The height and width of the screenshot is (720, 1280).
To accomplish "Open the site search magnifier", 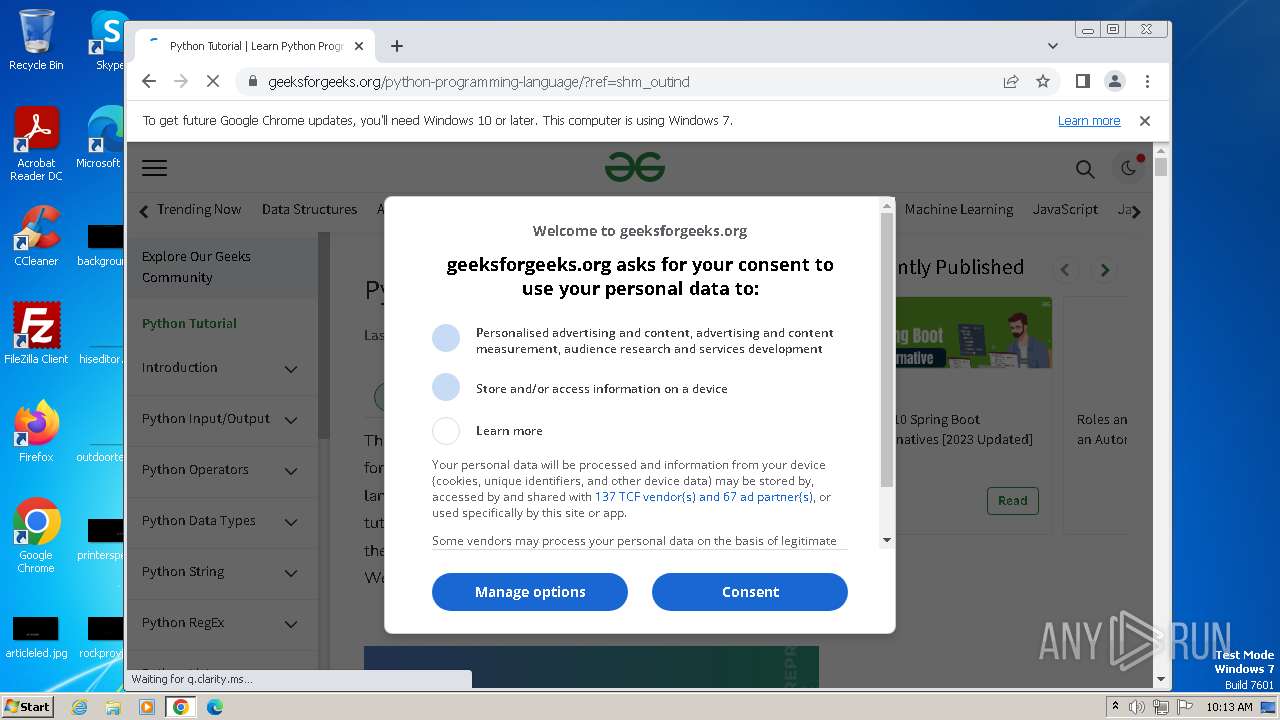I will click(1085, 169).
